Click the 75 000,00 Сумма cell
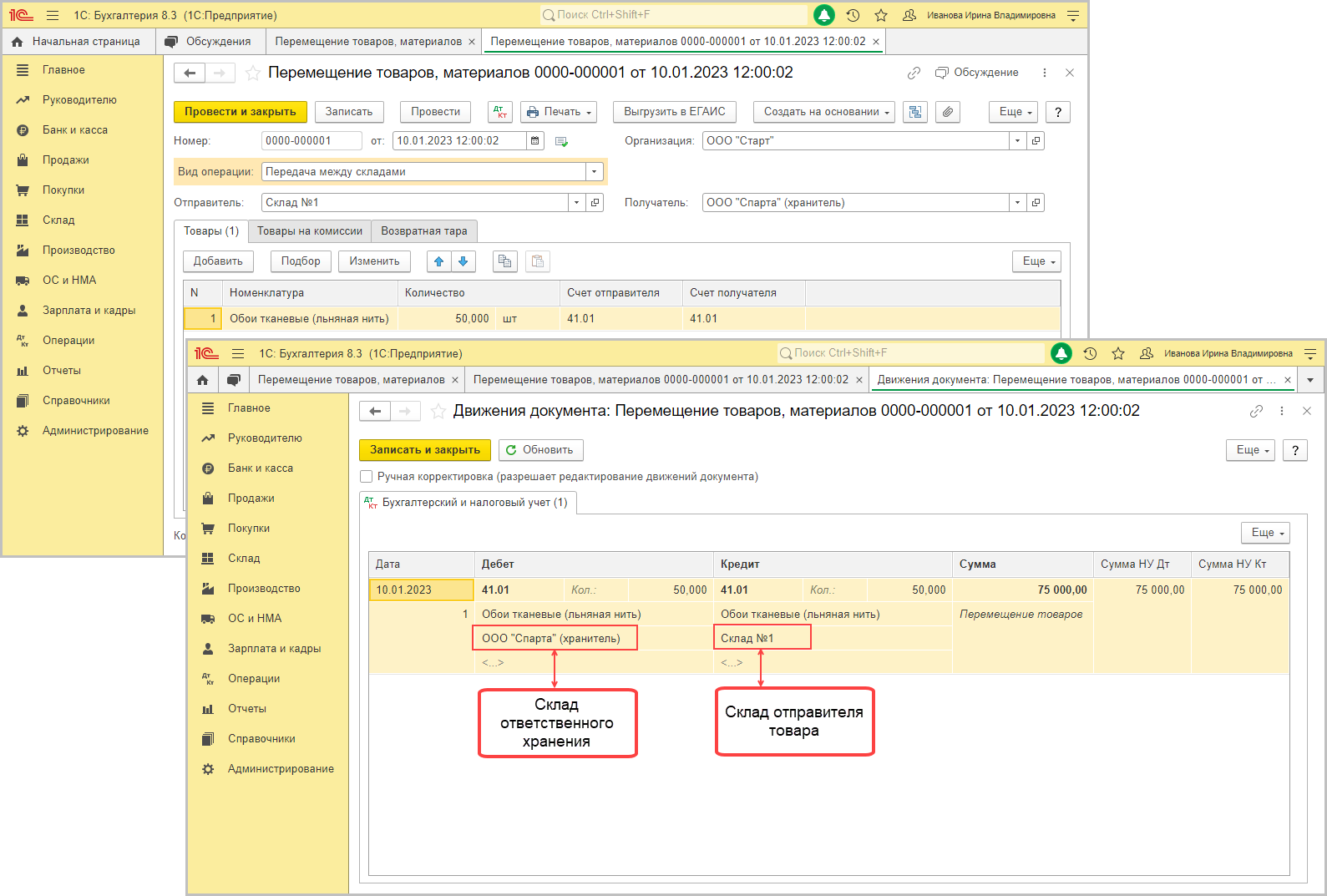1327x896 pixels. click(x=1023, y=590)
